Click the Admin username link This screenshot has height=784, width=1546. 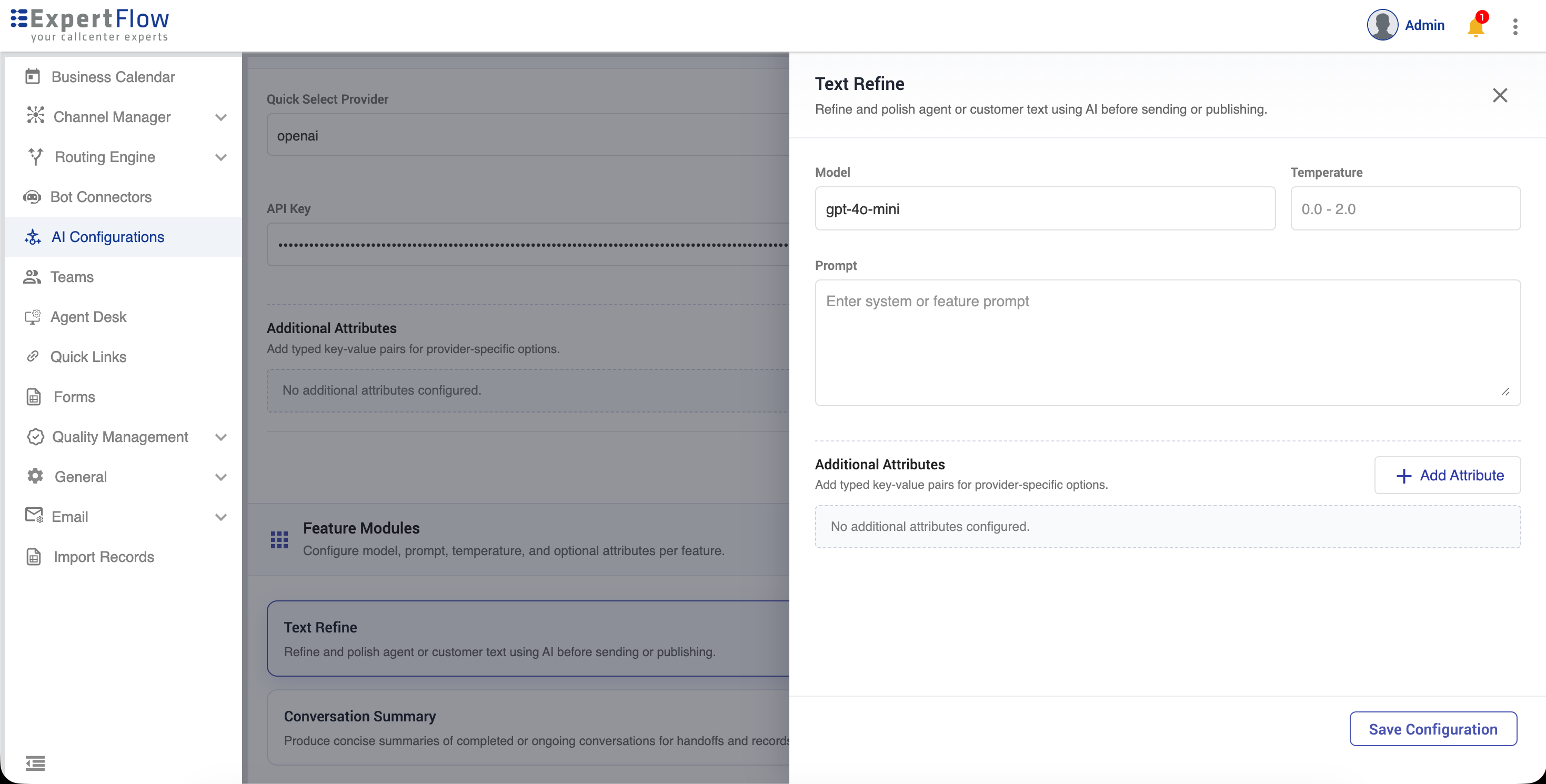click(x=1424, y=25)
